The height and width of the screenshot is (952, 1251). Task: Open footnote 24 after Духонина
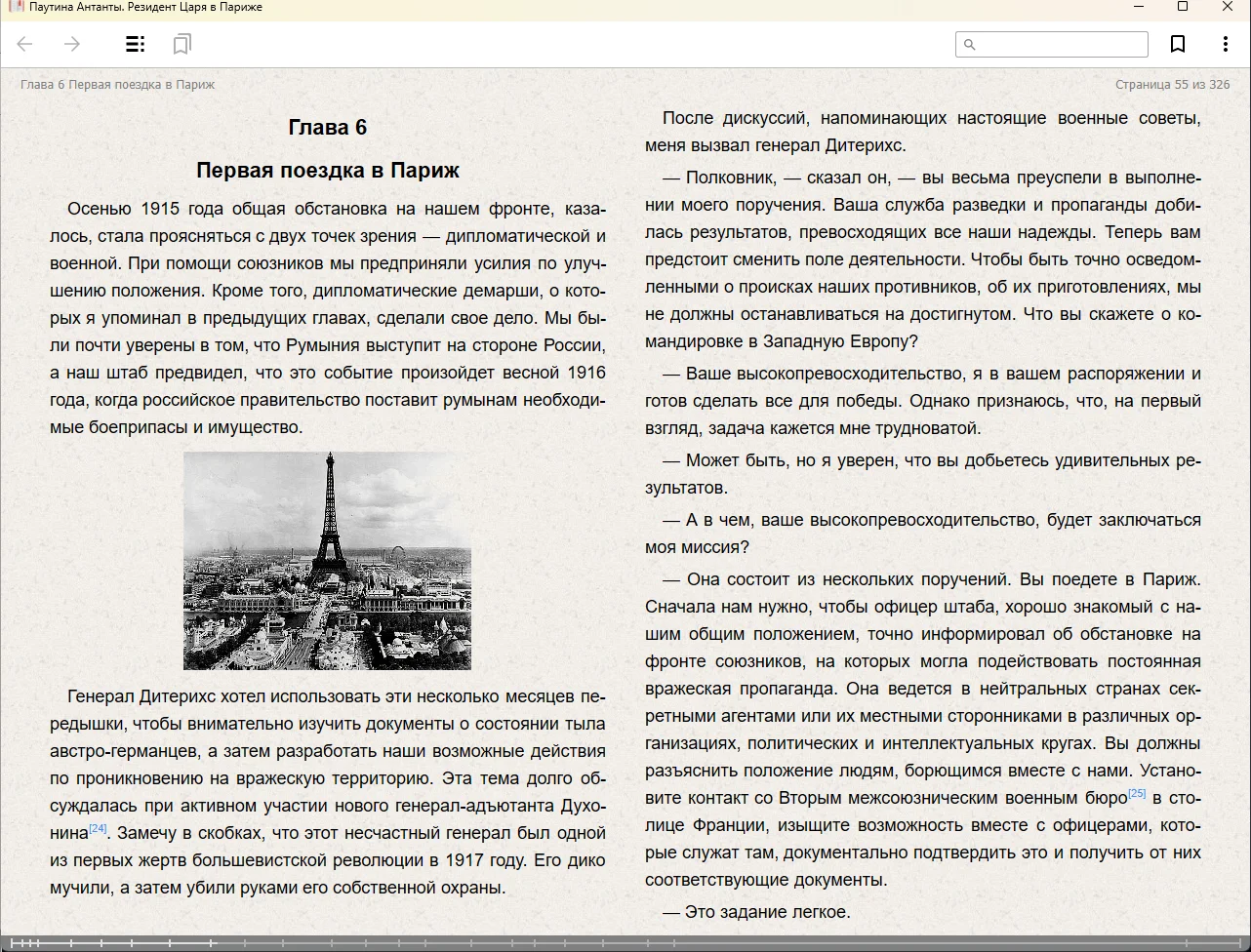pyautogui.click(x=98, y=829)
